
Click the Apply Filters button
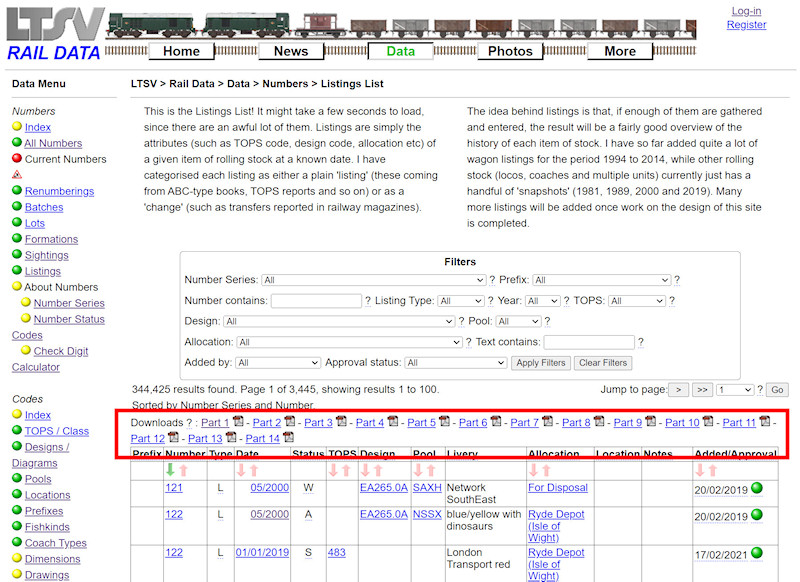point(541,363)
